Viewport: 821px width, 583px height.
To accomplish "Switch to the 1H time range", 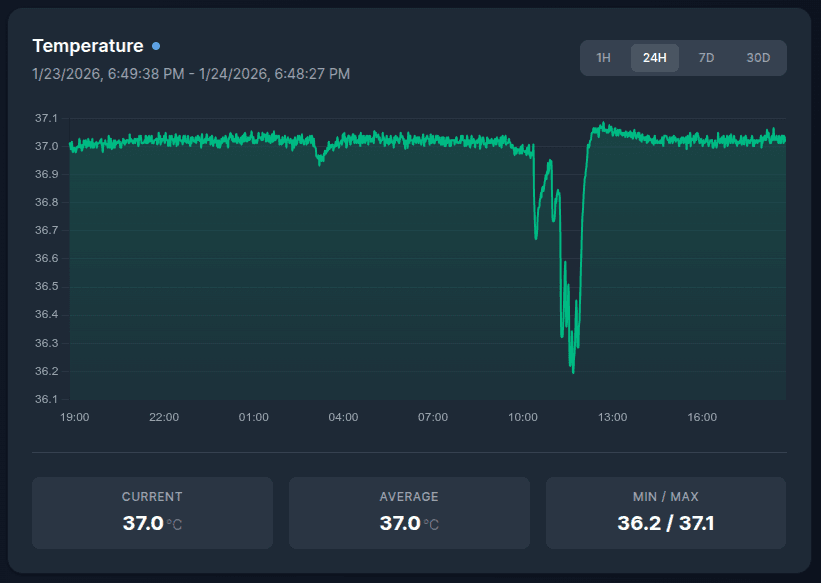I will click(603, 57).
